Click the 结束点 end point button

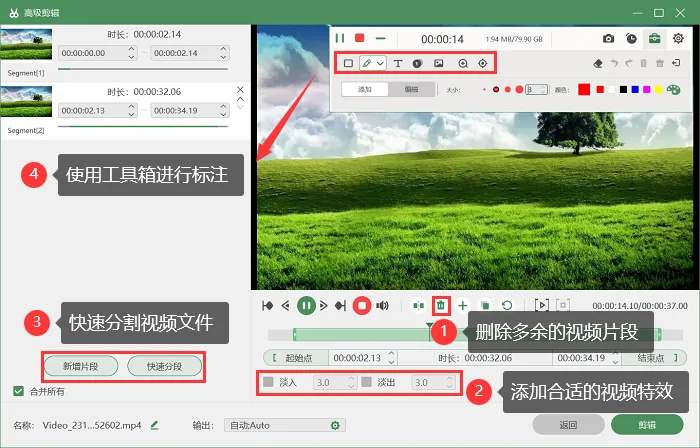click(x=654, y=358)
